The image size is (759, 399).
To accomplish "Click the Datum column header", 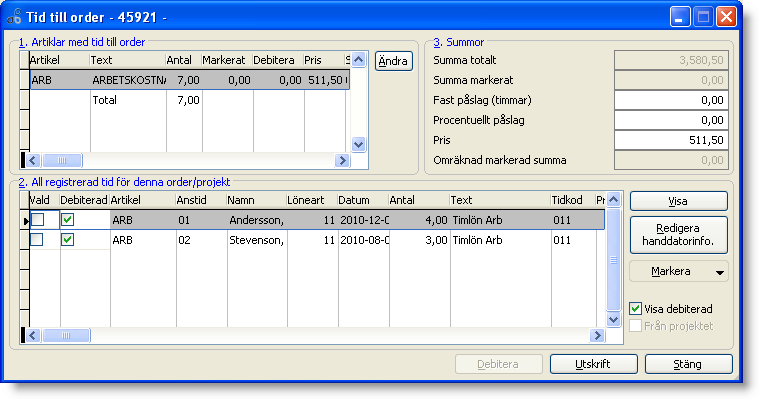I will pyautogui.click(x=363, y=200).
